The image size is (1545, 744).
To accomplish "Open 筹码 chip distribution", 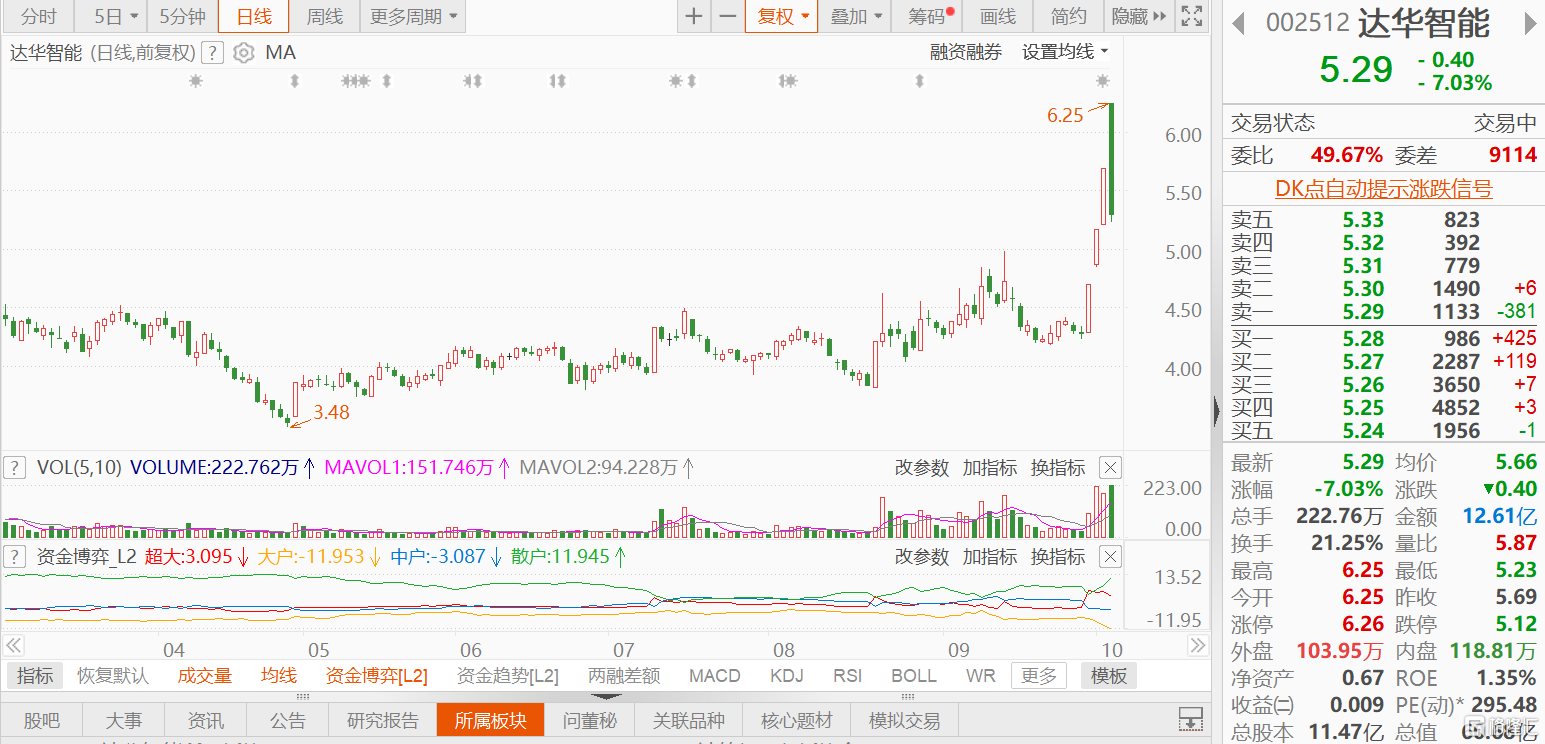I will point(928,16).
